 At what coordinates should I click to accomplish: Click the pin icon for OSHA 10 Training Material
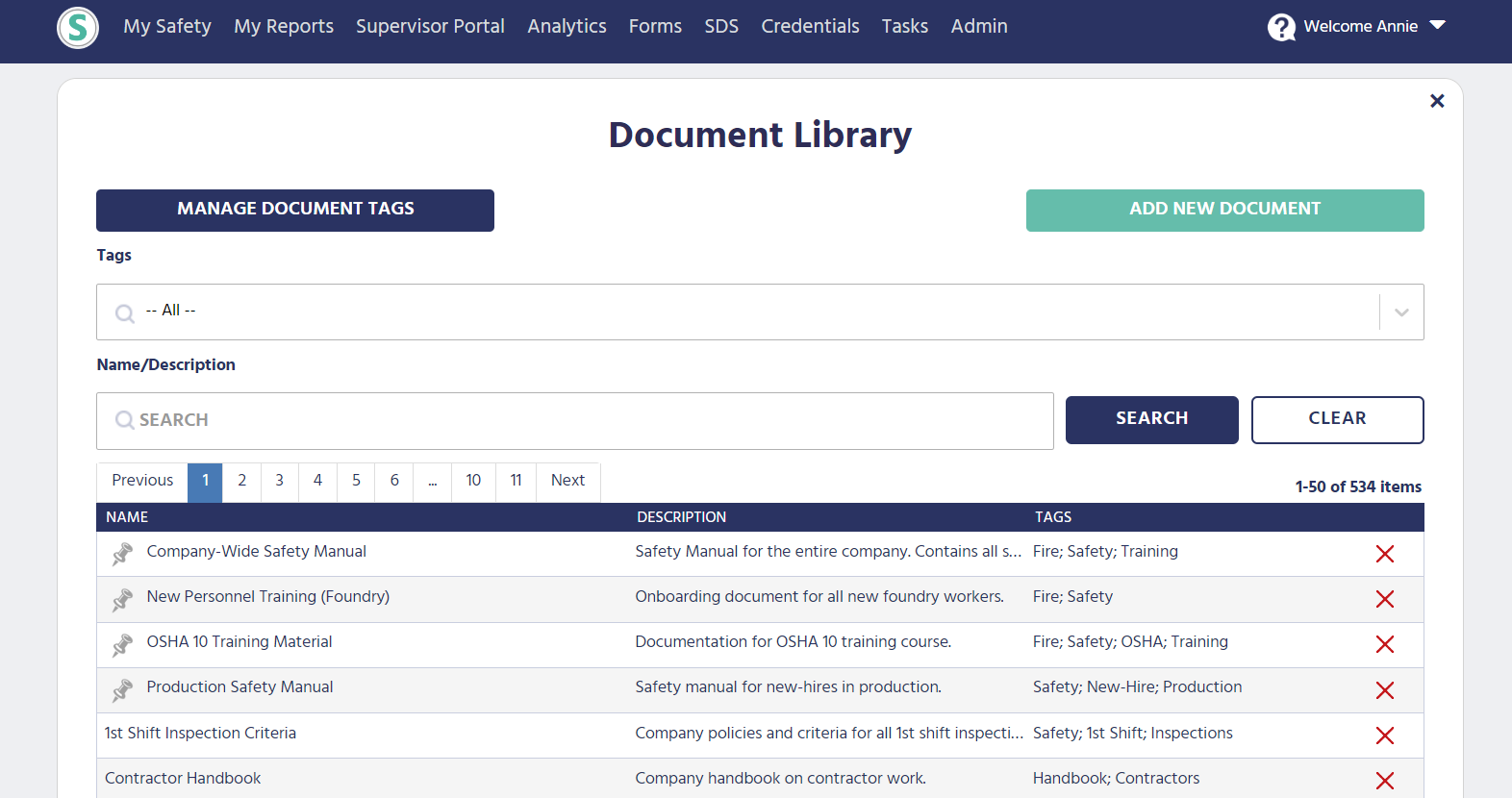(x=122, y=644)
